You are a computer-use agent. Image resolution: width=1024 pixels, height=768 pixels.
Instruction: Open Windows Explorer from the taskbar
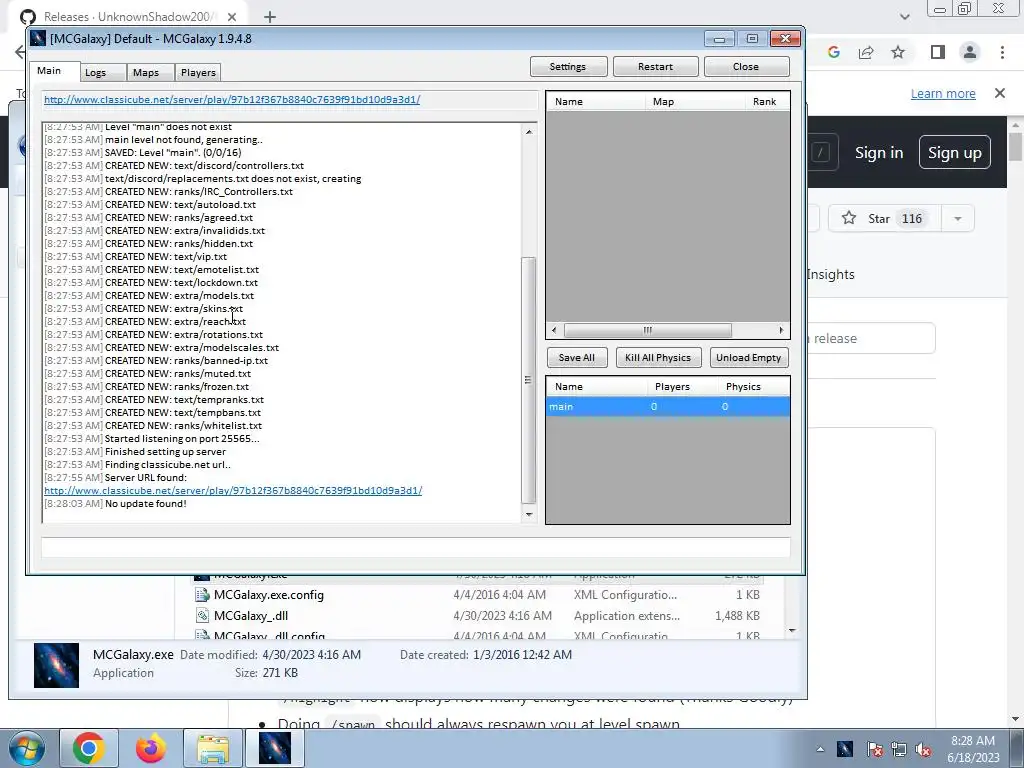[213, 748]
